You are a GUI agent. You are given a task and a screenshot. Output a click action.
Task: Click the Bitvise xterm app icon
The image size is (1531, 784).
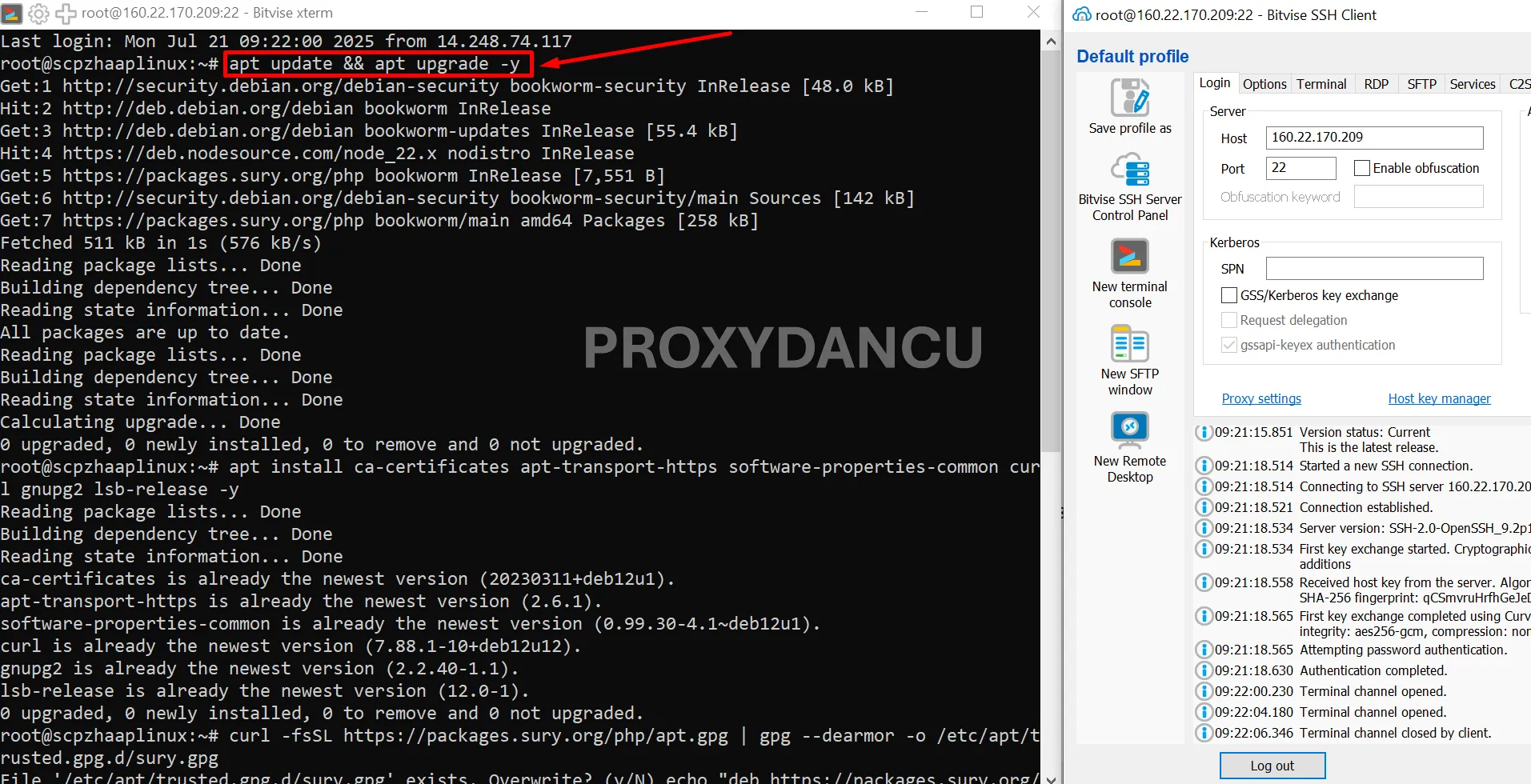pos(12,13)
